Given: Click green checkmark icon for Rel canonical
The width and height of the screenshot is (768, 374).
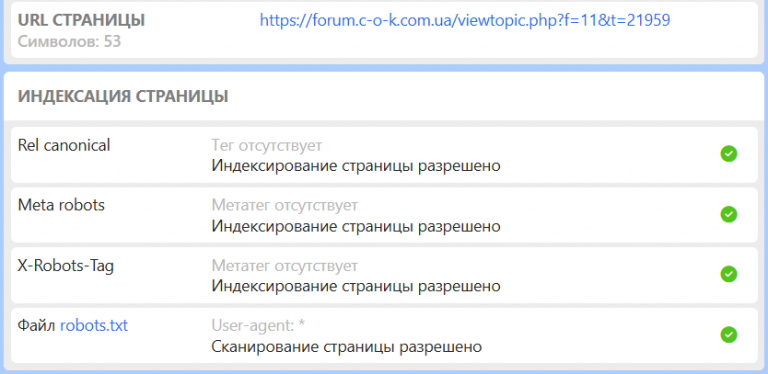Looking at the screenshot, I should [729, 154].
